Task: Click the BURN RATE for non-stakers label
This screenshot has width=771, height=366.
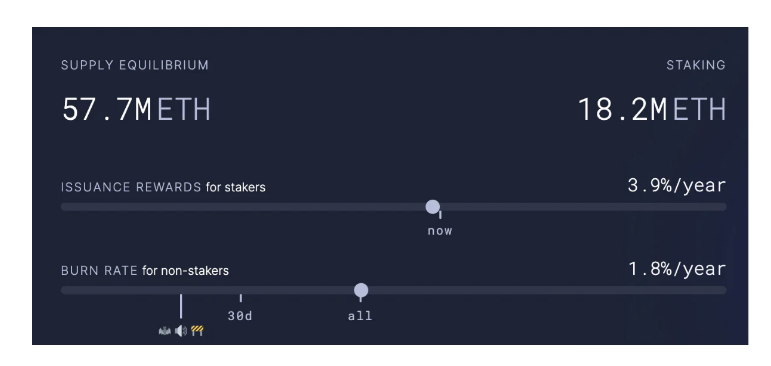Action: (x=145, y=271)
